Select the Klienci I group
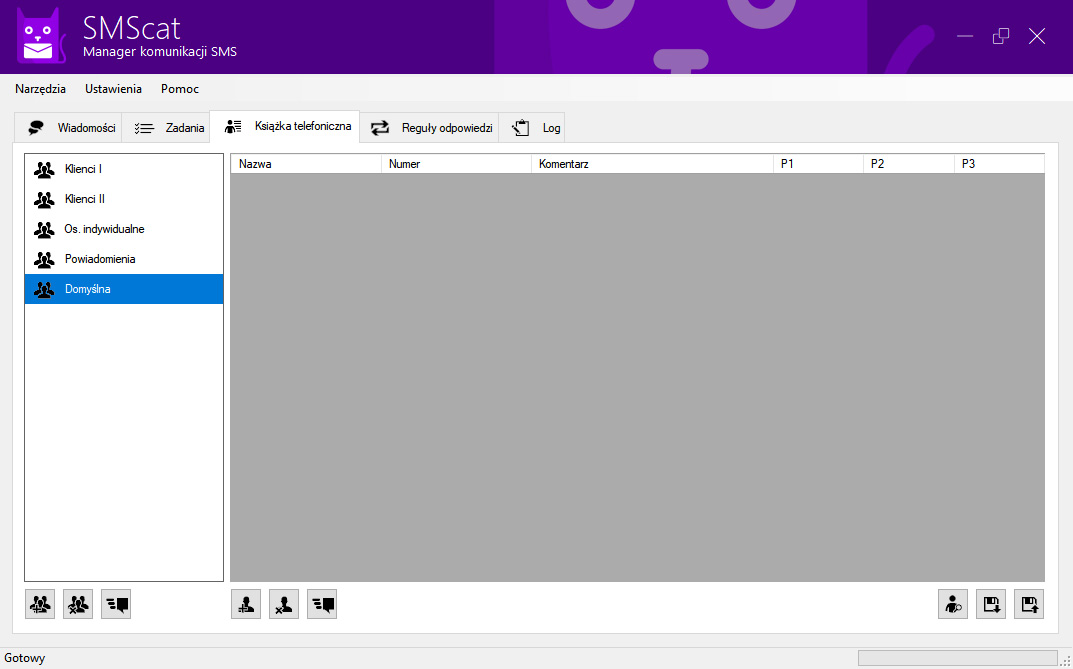 [x=124, y=169]
